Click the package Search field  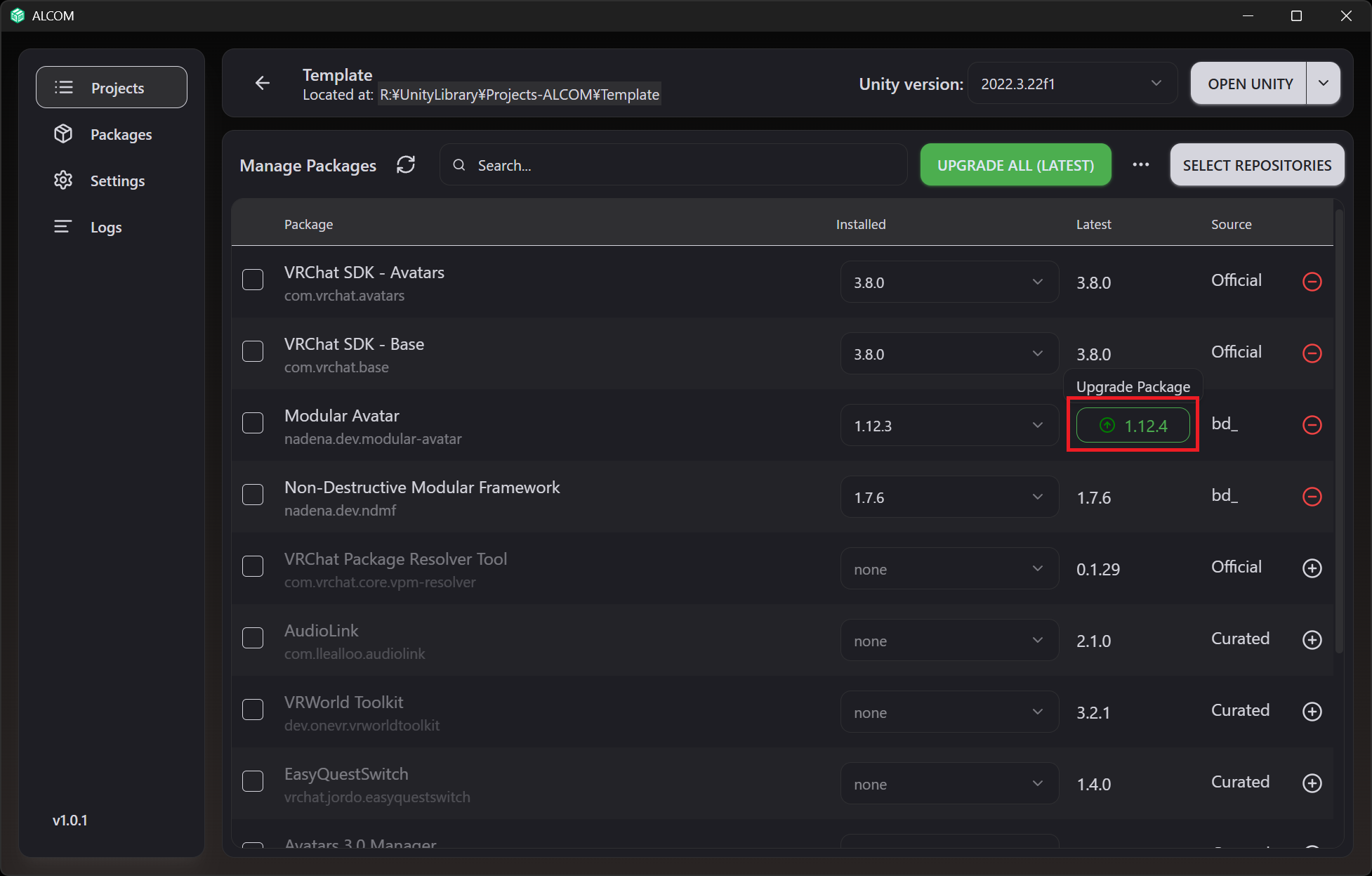point(673,165)
